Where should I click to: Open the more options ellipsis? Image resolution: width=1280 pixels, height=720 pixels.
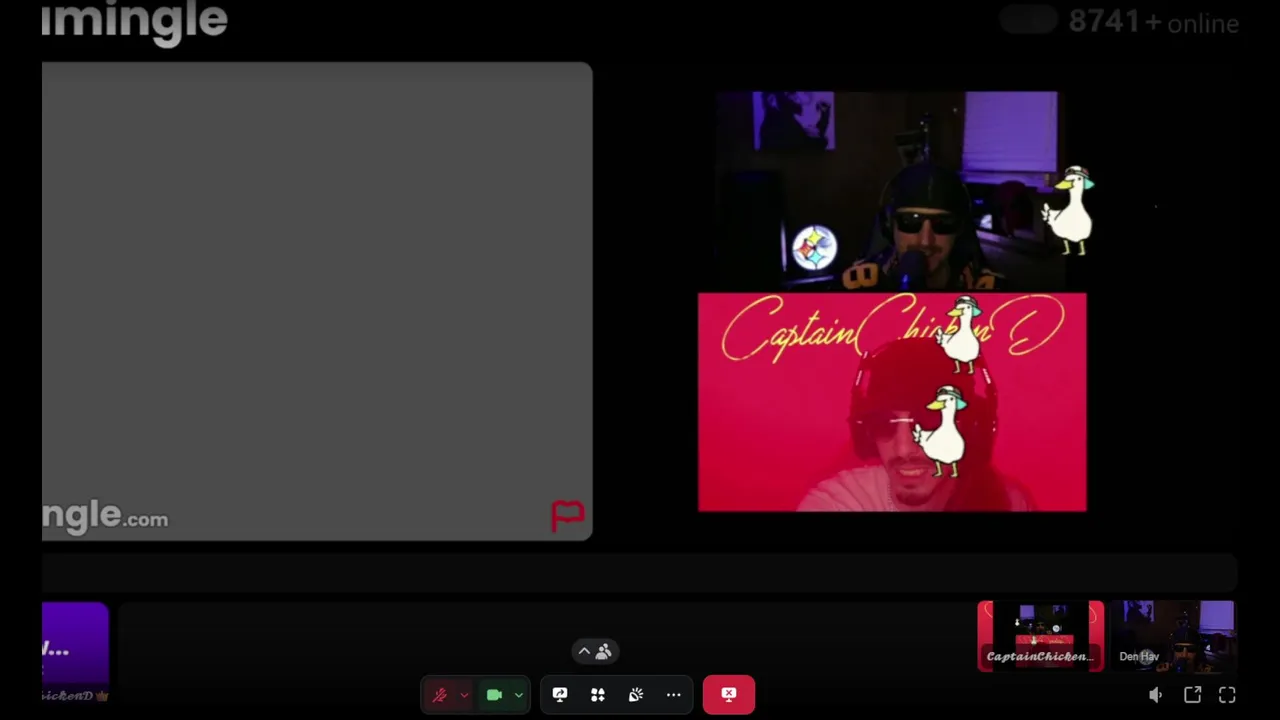click(674, 695)
